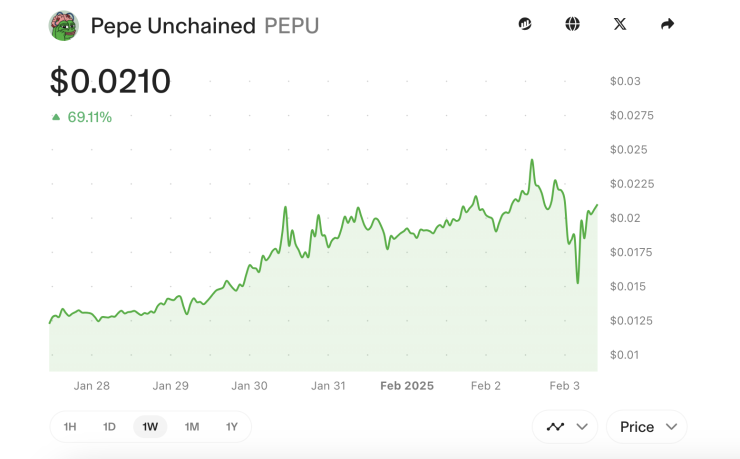
Task: Open the CoinMarketCap chart icon link
Action: point(525,24)
